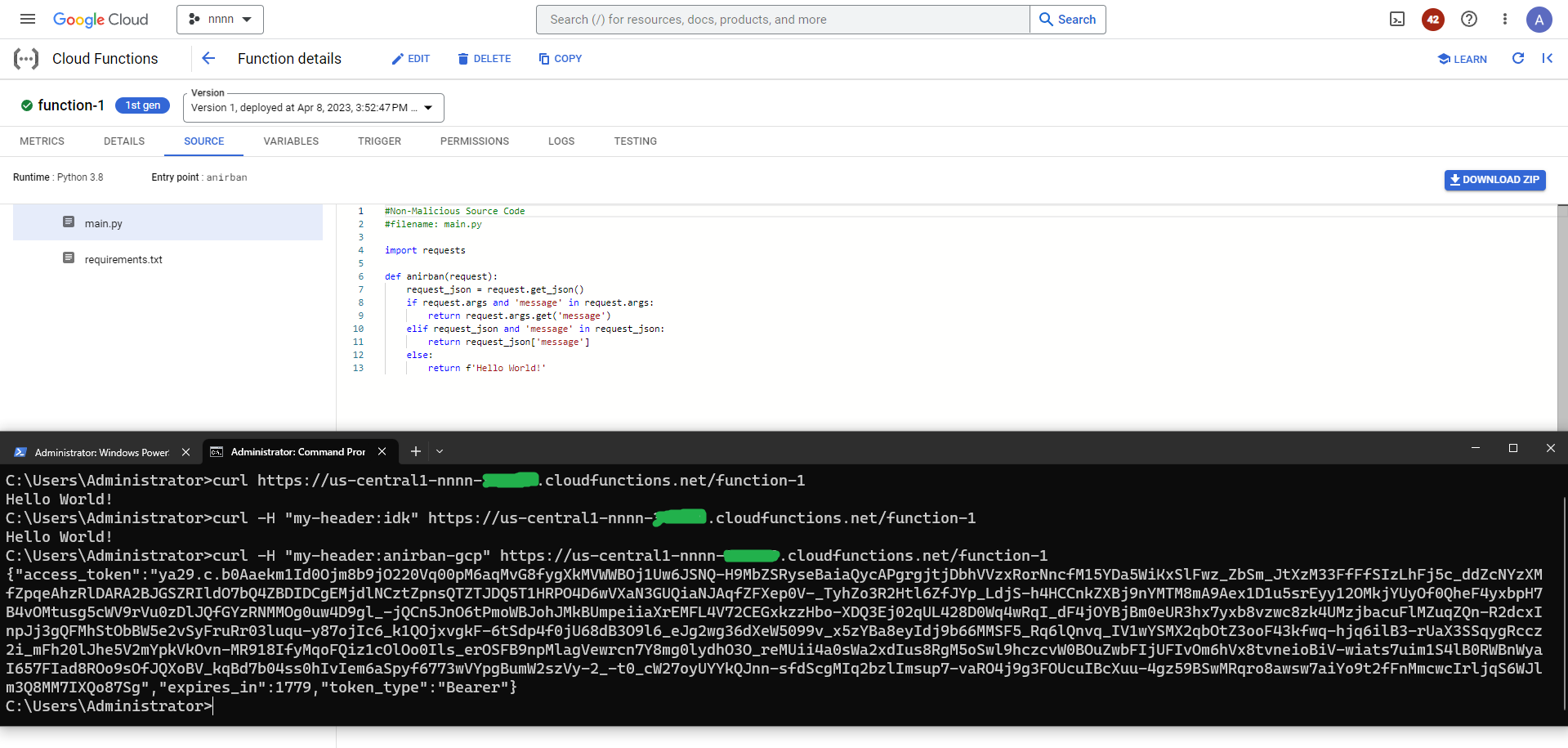Click the resource search input field
Screen dimensions: 1568x748
tap(783, 20)
